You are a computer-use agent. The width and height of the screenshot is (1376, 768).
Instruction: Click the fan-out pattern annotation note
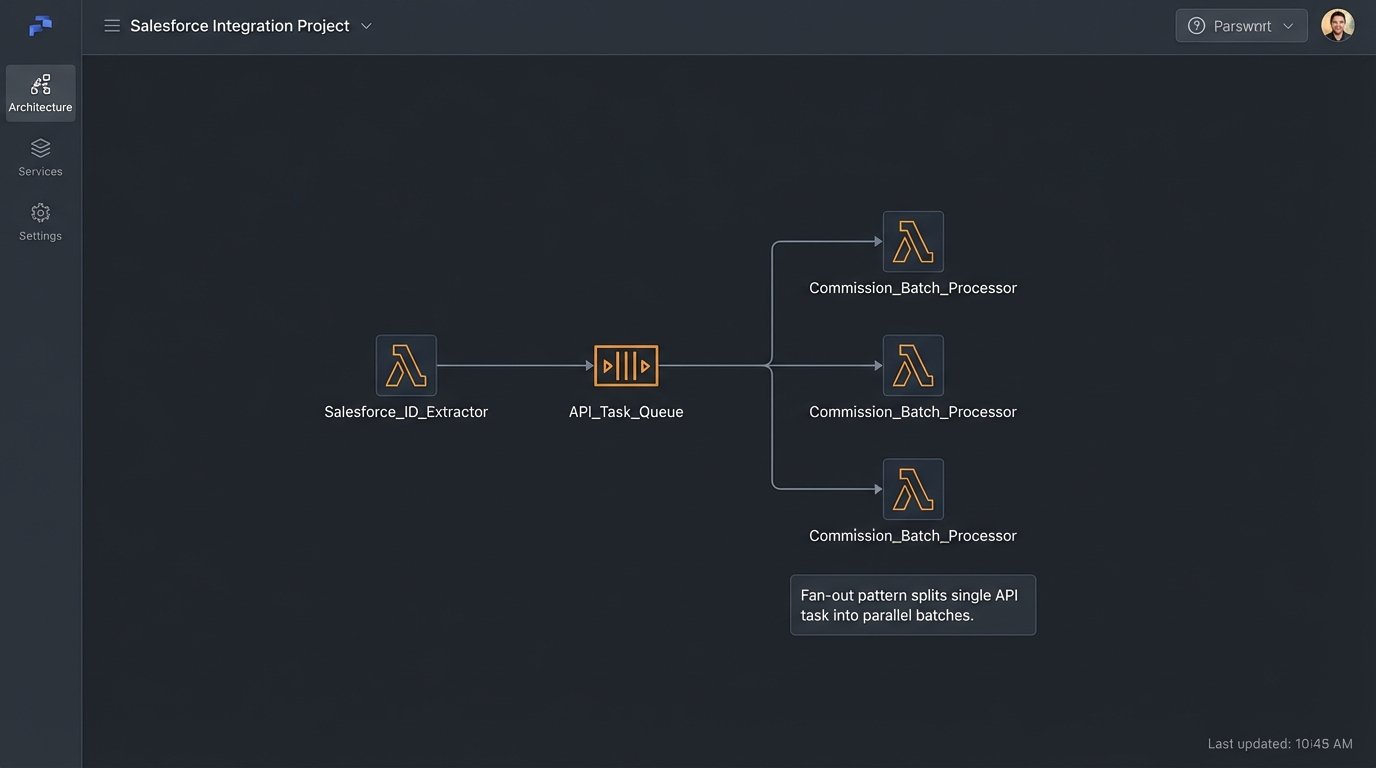912,604
